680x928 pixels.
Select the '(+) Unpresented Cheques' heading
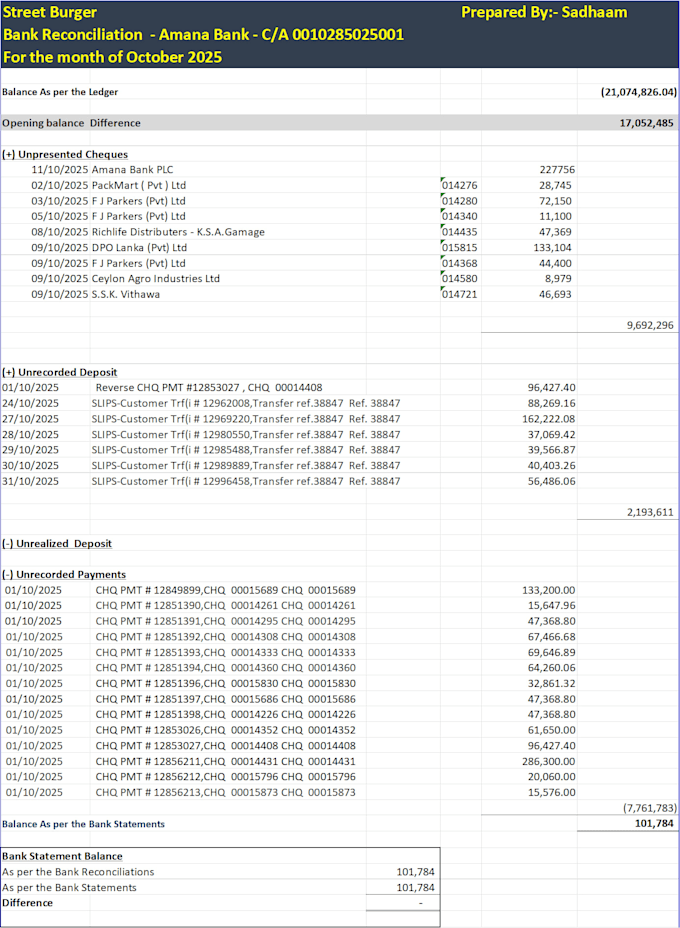click(x=65, y=154)
